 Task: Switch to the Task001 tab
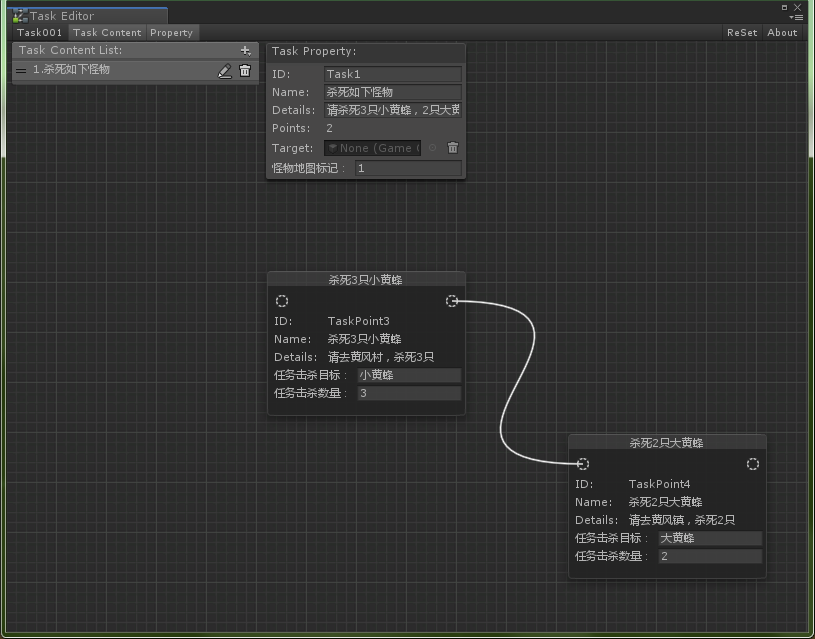tap(38, 32)
